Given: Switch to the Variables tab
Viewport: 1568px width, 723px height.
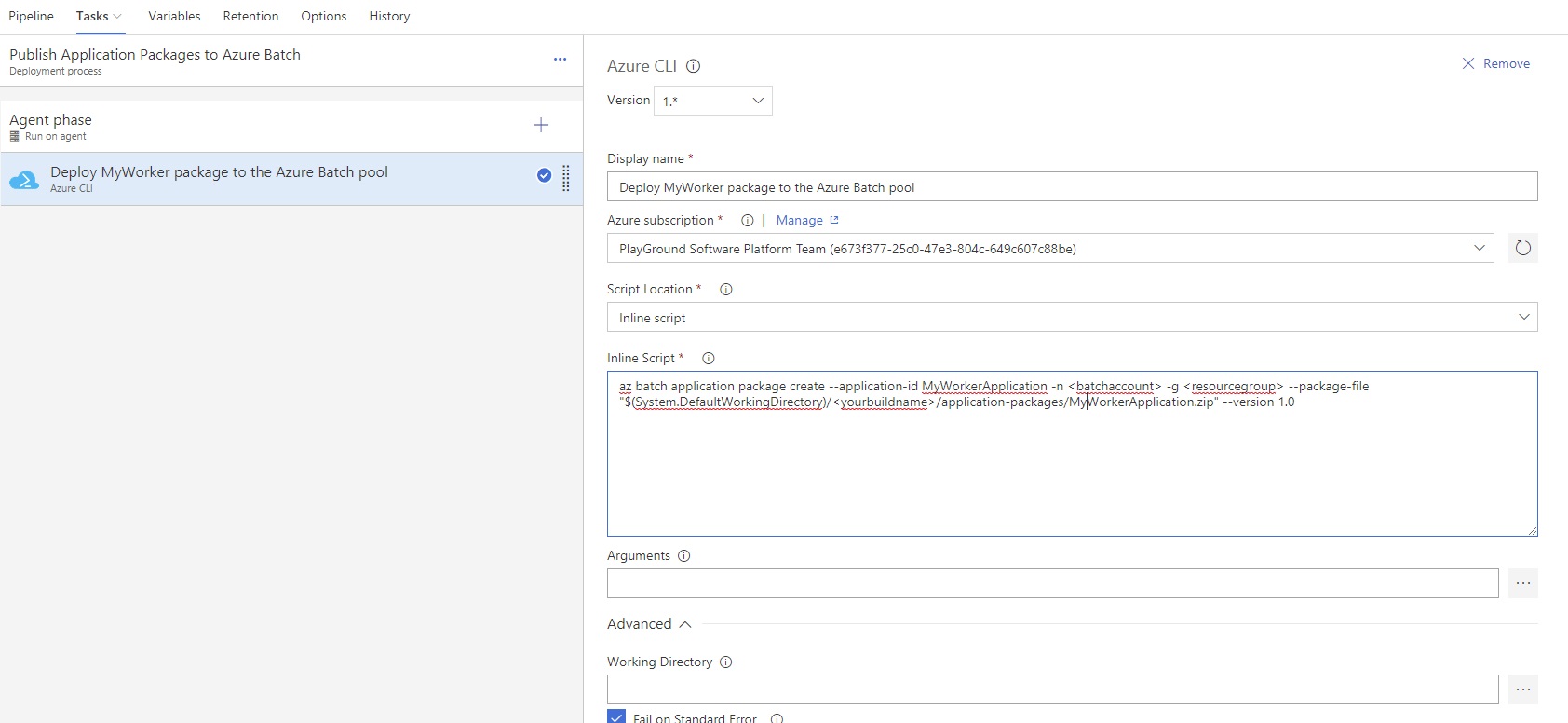Looking at the screenshot, I should tap(174, 17).
